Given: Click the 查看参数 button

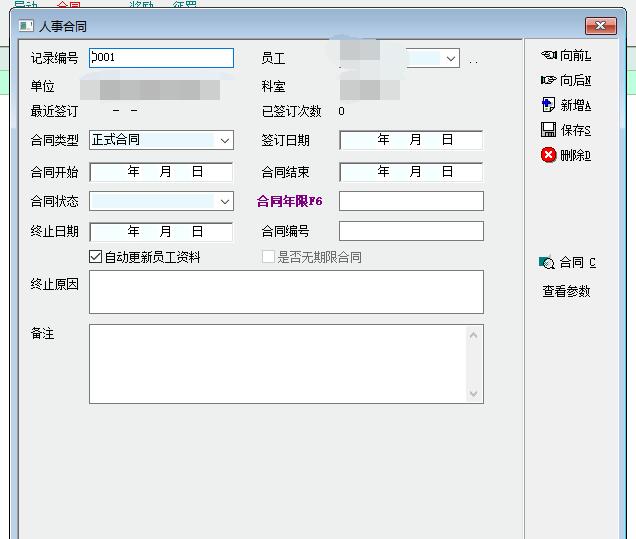Looking at the screenshot, I should pos(566,292).
